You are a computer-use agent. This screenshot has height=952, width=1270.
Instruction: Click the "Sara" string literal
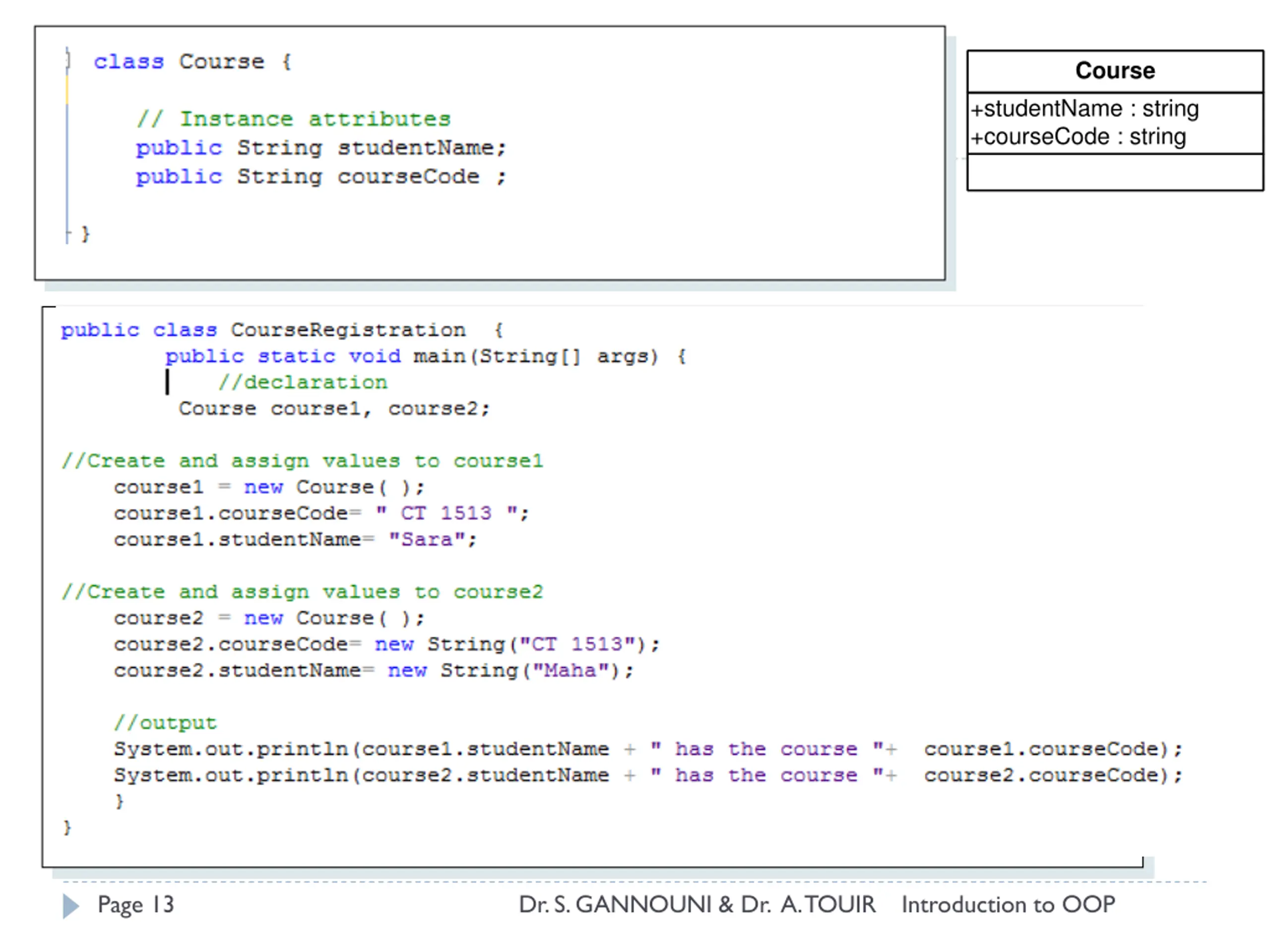(427, 539)
